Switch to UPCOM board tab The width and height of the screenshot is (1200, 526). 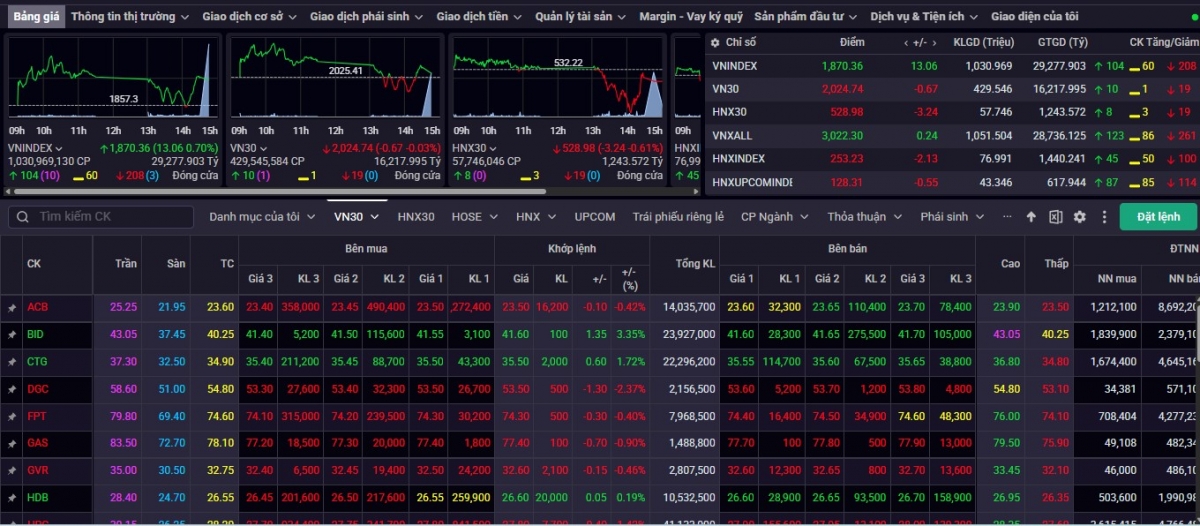pos(595,217)
